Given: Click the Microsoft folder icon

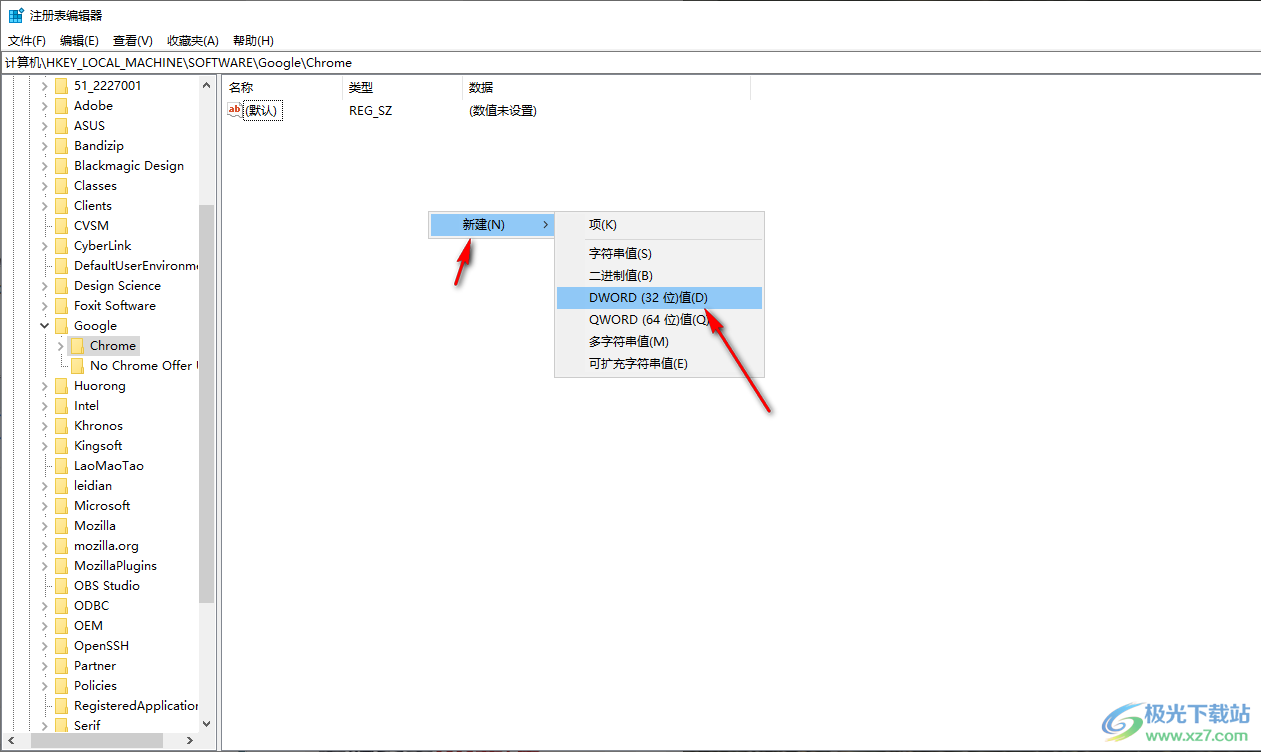Looking at the screenshot, I should pyautogui.click(x=62, y=506).
